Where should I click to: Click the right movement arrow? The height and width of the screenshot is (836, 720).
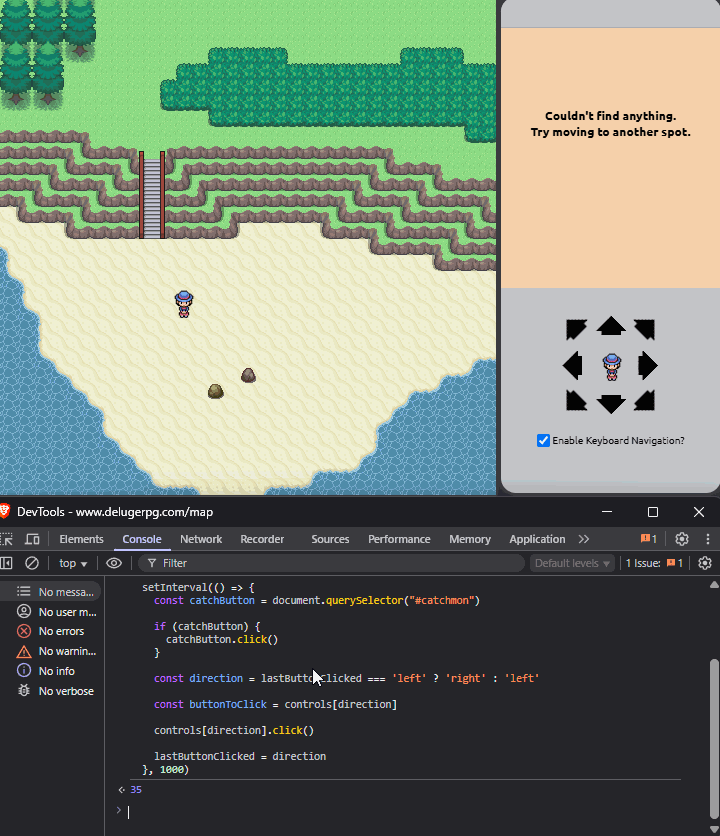tap(648, 366)
